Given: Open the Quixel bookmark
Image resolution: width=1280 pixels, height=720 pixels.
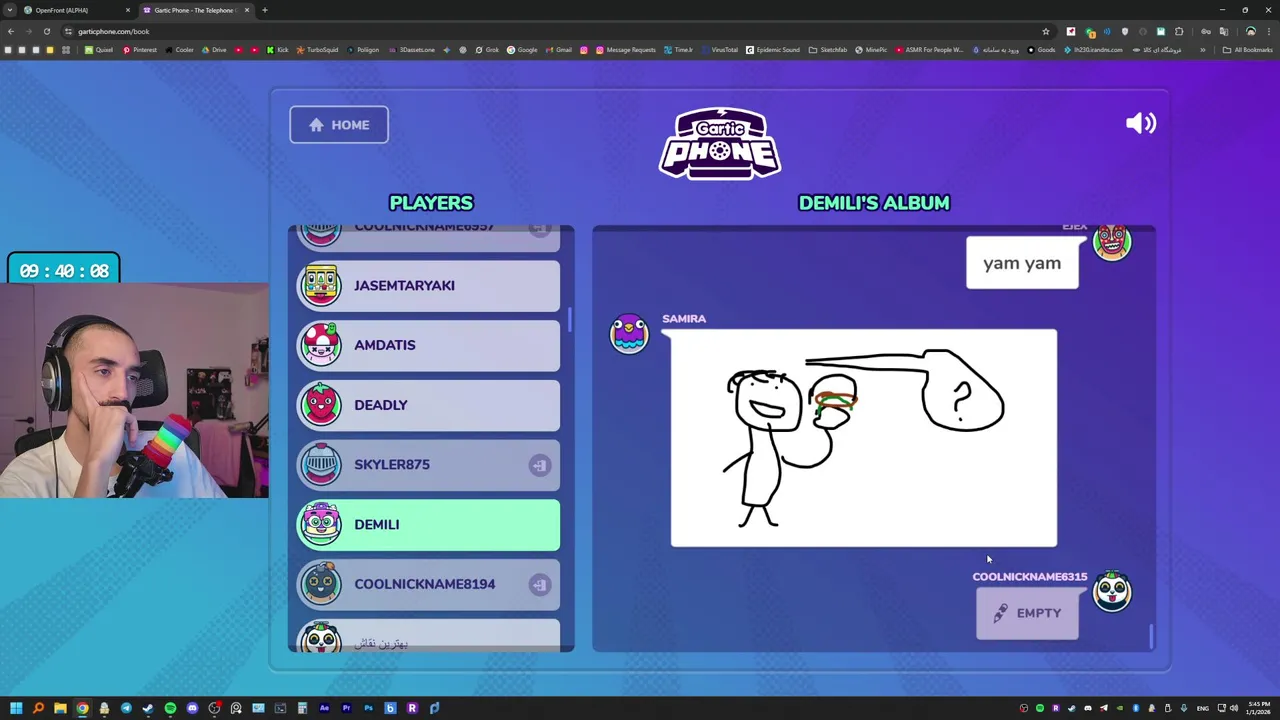Looking at the screenshot, I should coord(98,50).
